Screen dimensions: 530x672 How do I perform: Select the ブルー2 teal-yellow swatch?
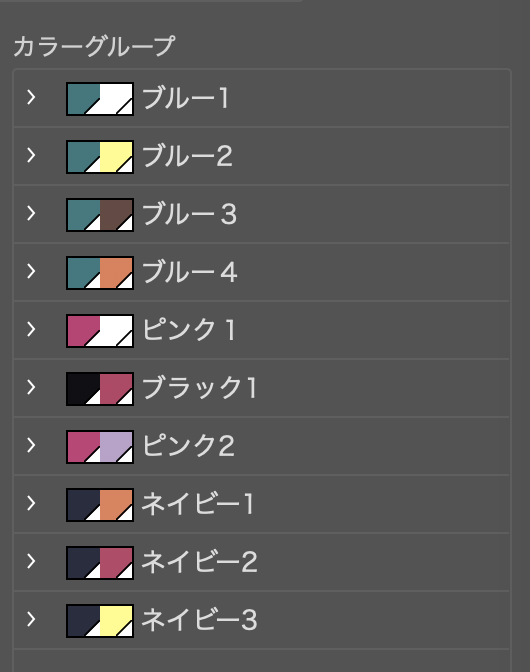[100, 157]
